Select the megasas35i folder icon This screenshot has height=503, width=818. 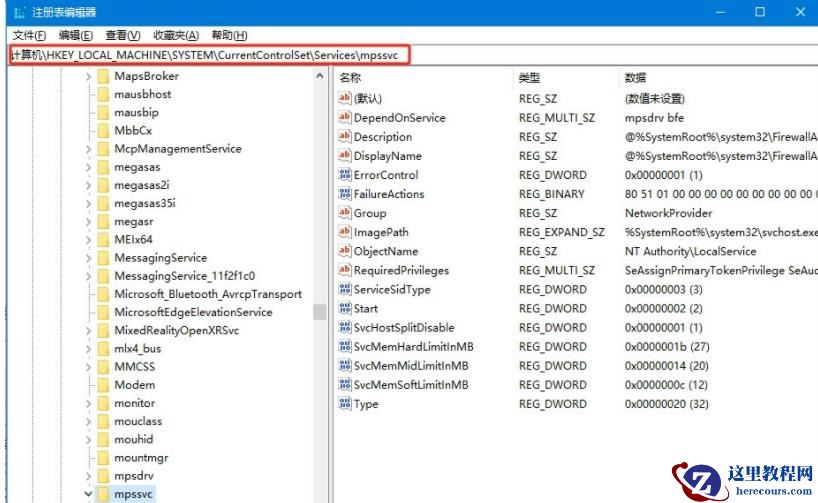pos(103,203)
